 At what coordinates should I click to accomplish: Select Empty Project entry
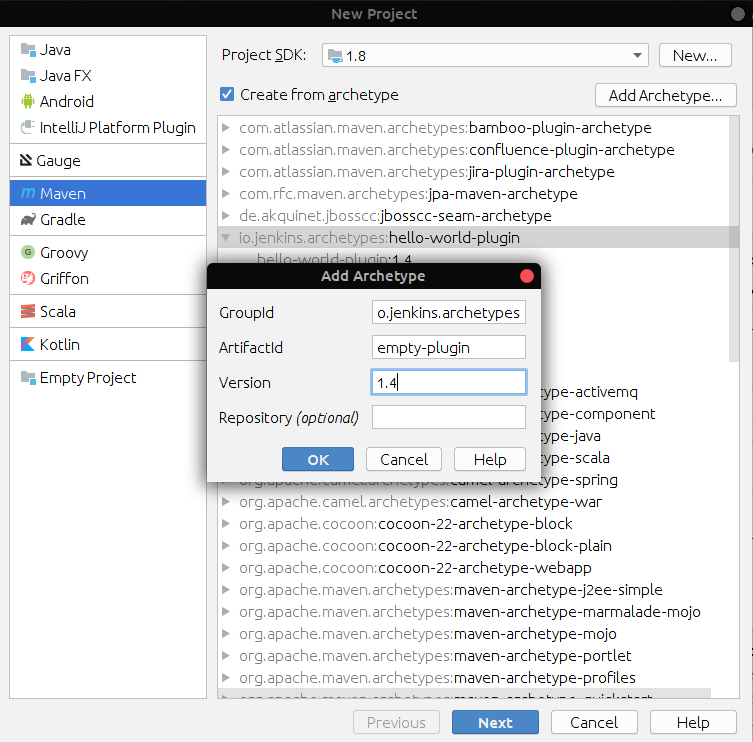coord(108,377)
